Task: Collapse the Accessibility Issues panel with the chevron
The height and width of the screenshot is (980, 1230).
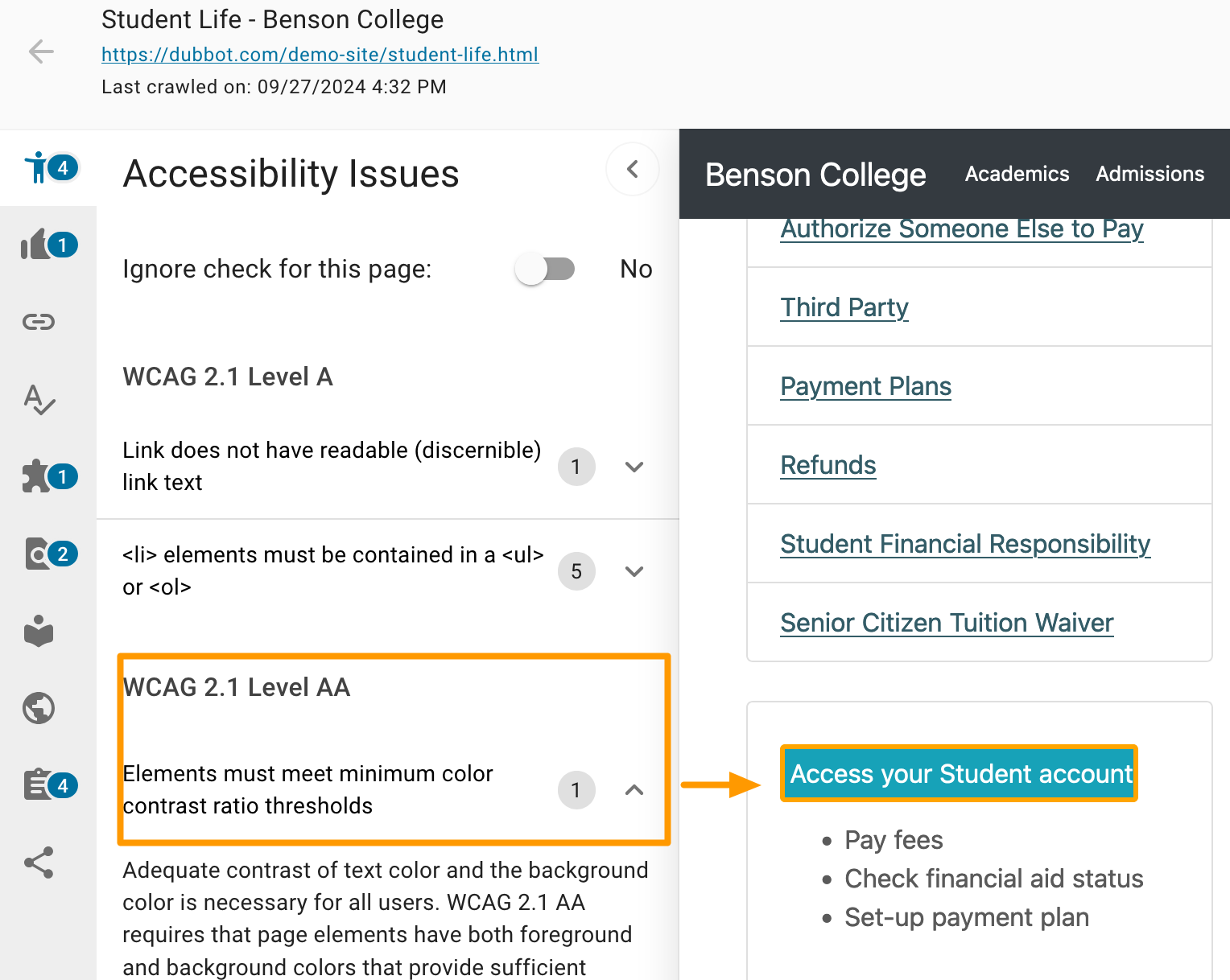Action: [633, 169]
